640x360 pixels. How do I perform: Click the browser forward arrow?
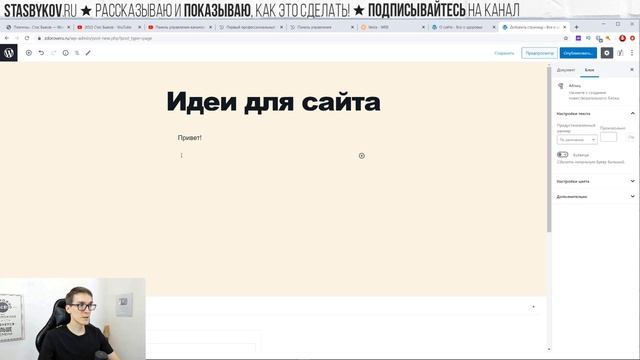[x=17, y=38]
